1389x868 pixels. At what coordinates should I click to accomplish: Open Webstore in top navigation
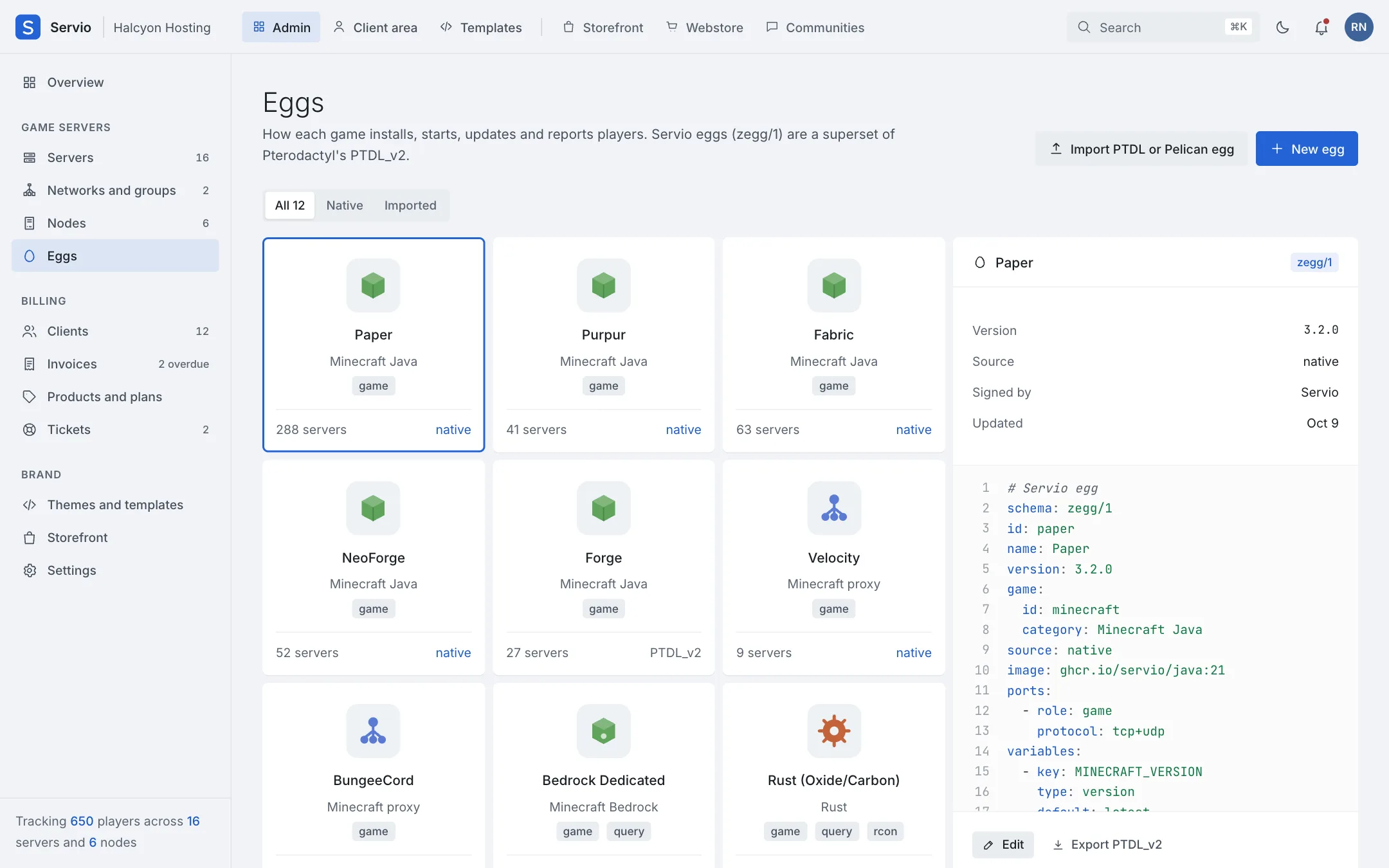705,27
